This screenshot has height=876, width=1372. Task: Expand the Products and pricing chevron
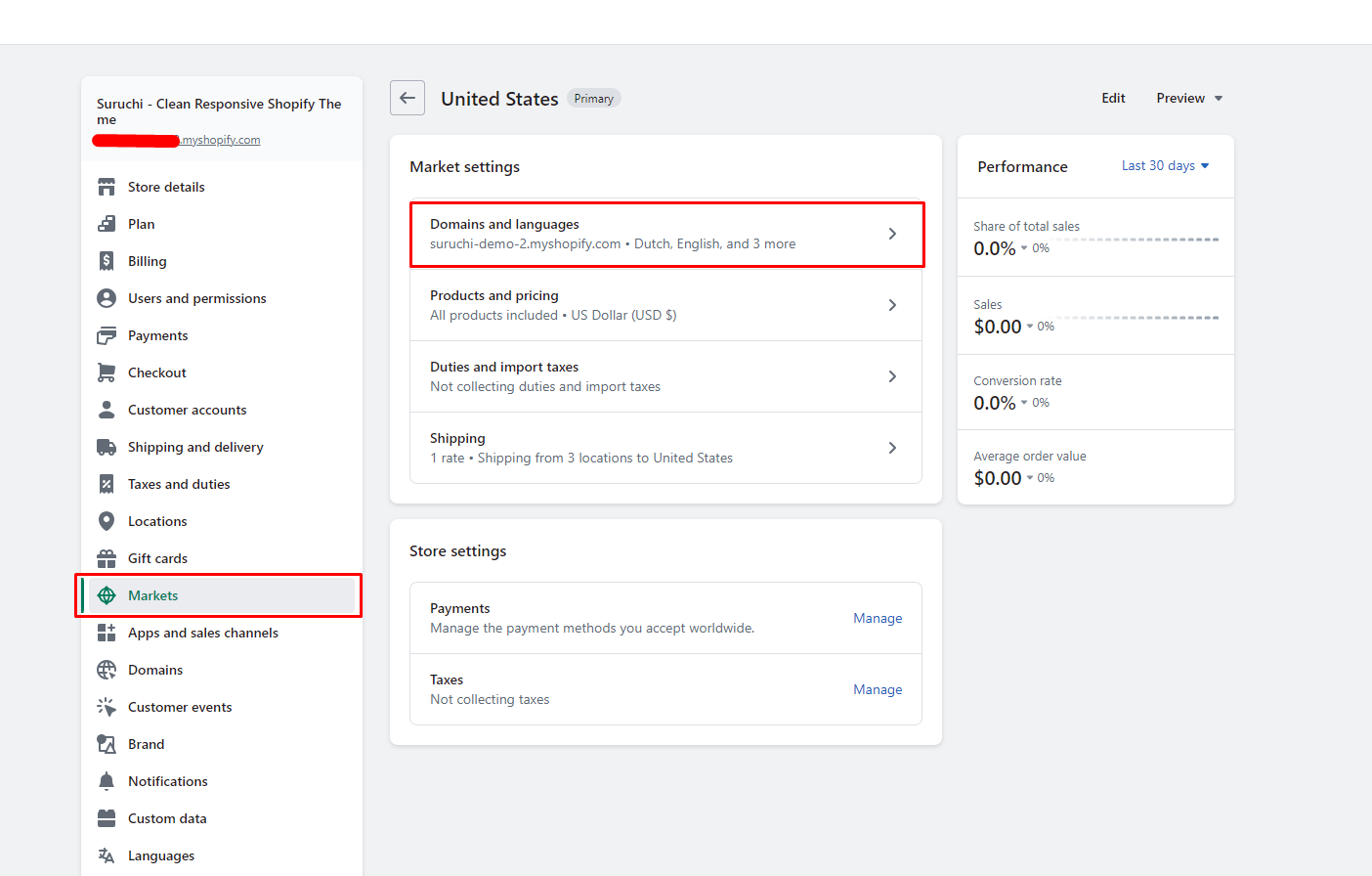[892, 305]
